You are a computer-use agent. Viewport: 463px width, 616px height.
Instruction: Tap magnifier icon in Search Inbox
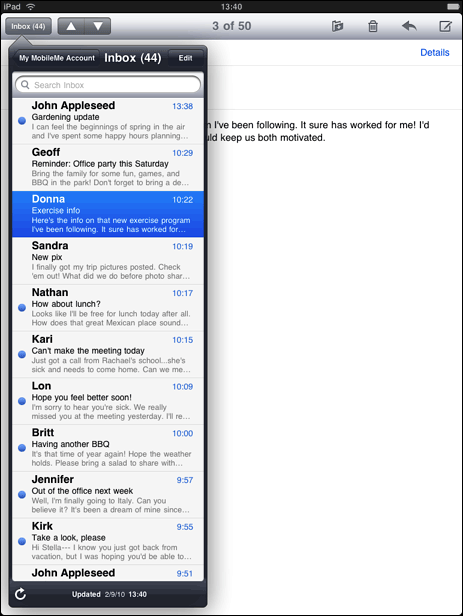pos(25,85)
